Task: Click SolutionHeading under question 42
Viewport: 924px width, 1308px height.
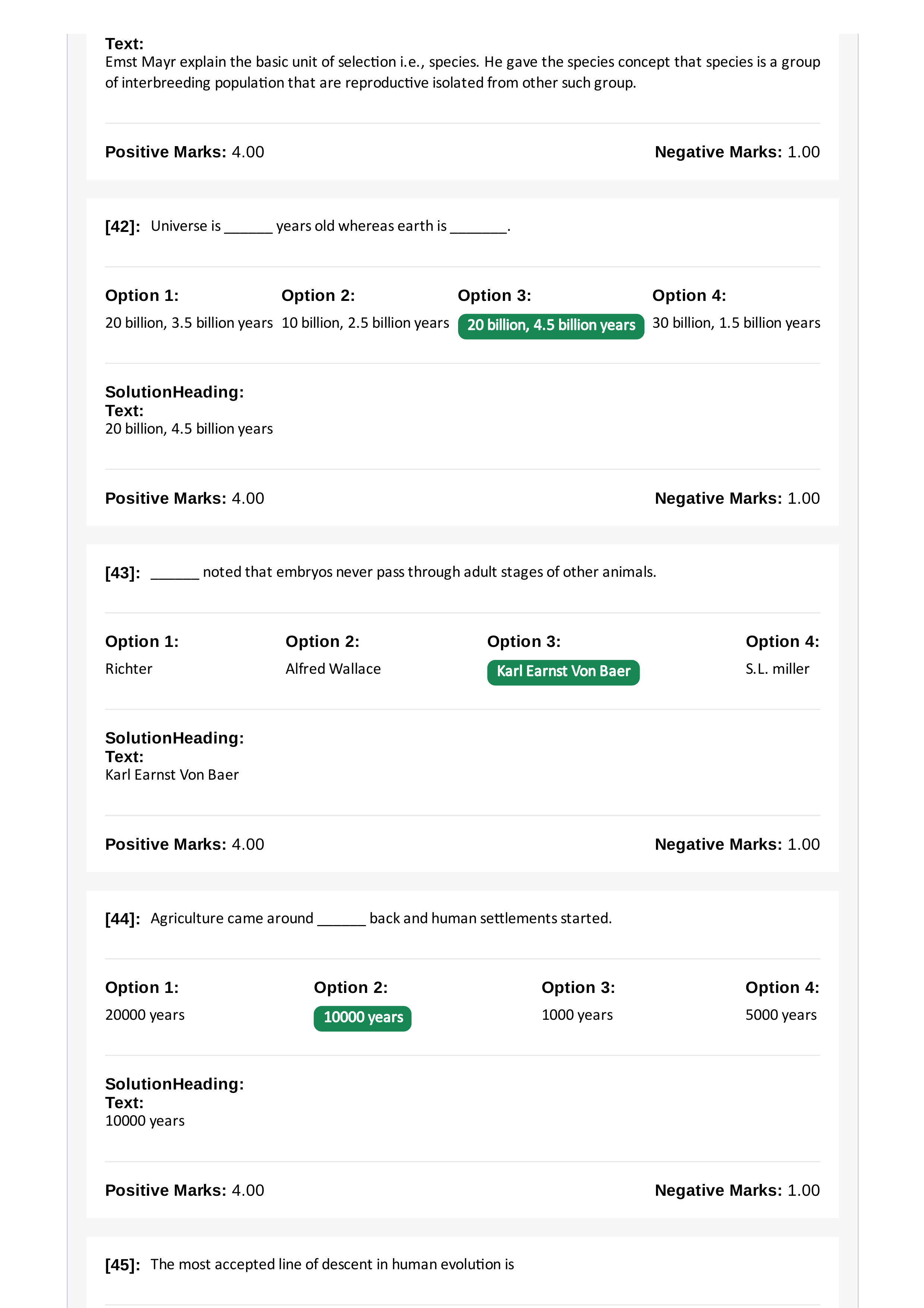Action: [174, 392]
